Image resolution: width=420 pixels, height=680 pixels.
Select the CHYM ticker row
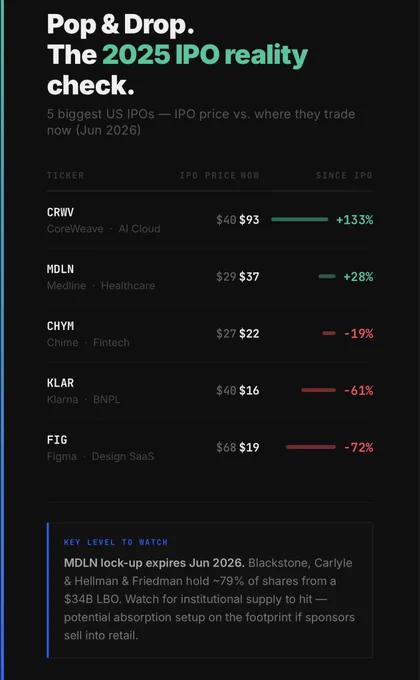(210, 333)
